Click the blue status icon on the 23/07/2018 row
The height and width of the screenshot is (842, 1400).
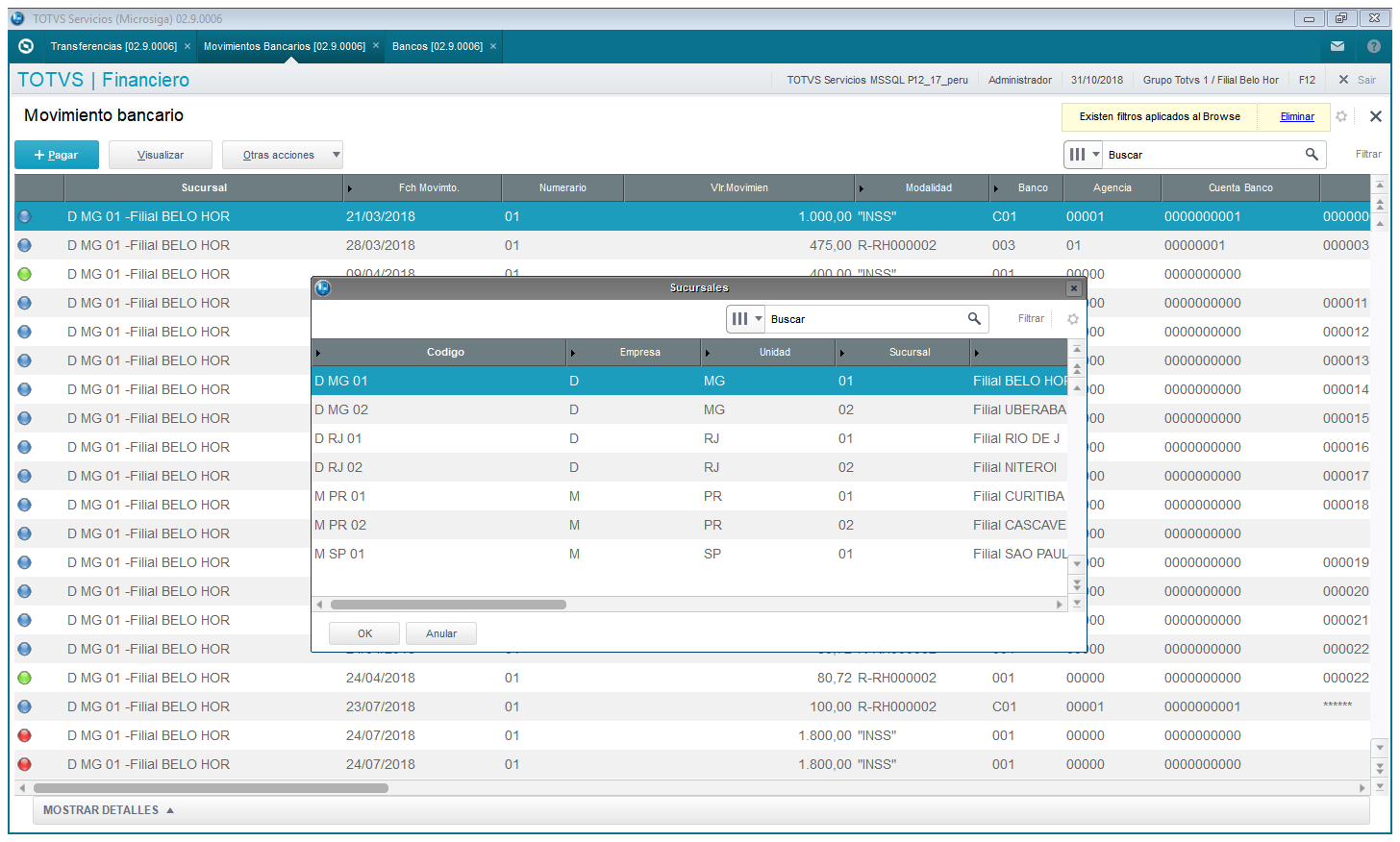(x=25, y=706)
